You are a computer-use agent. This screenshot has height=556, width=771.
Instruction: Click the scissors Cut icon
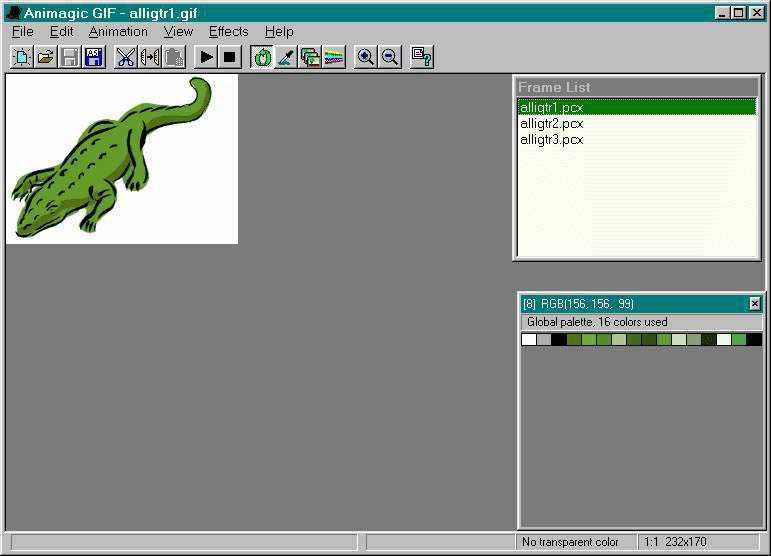[x=125, y=57]
